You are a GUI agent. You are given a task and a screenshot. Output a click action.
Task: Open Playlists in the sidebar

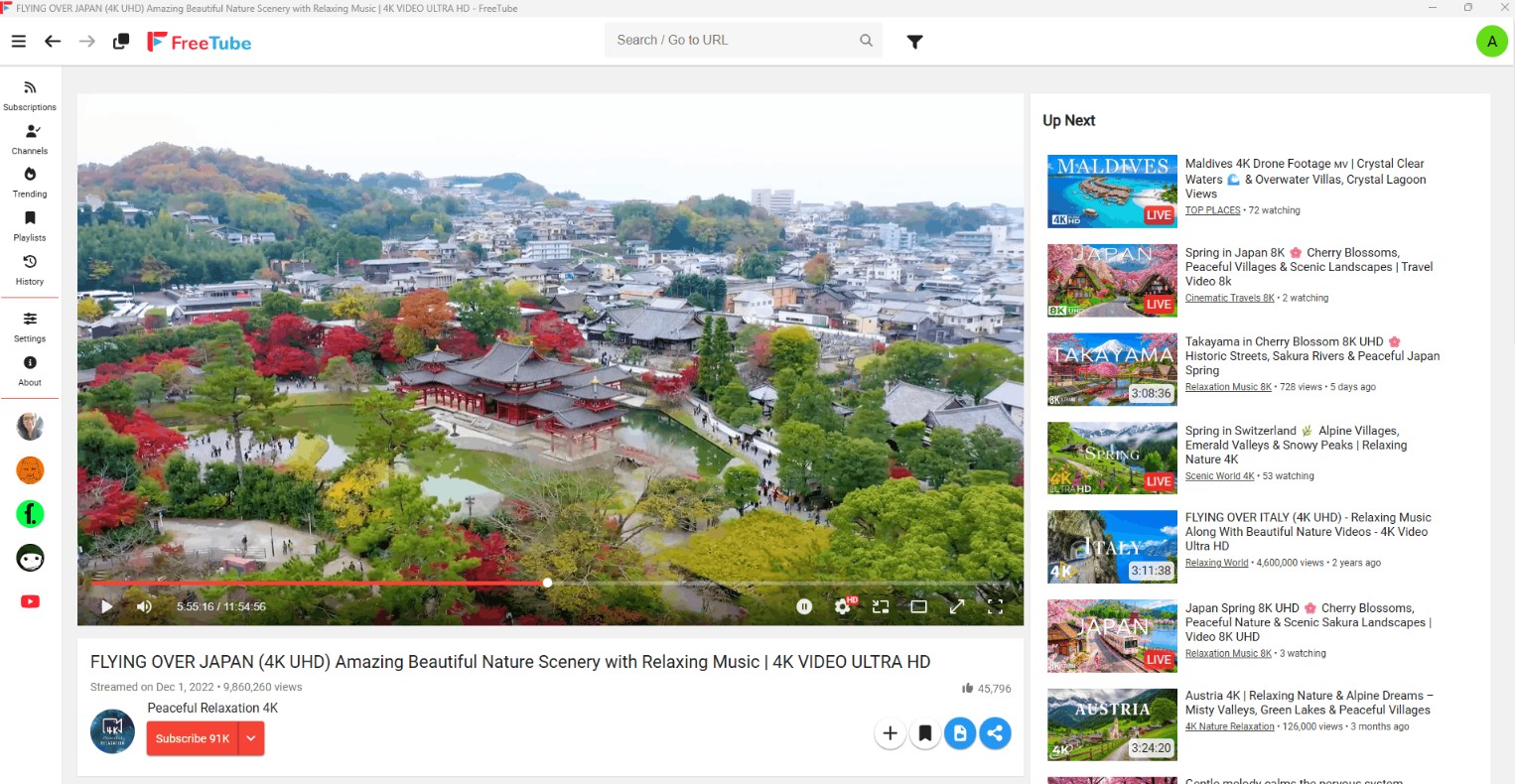[x=30, y=226]
